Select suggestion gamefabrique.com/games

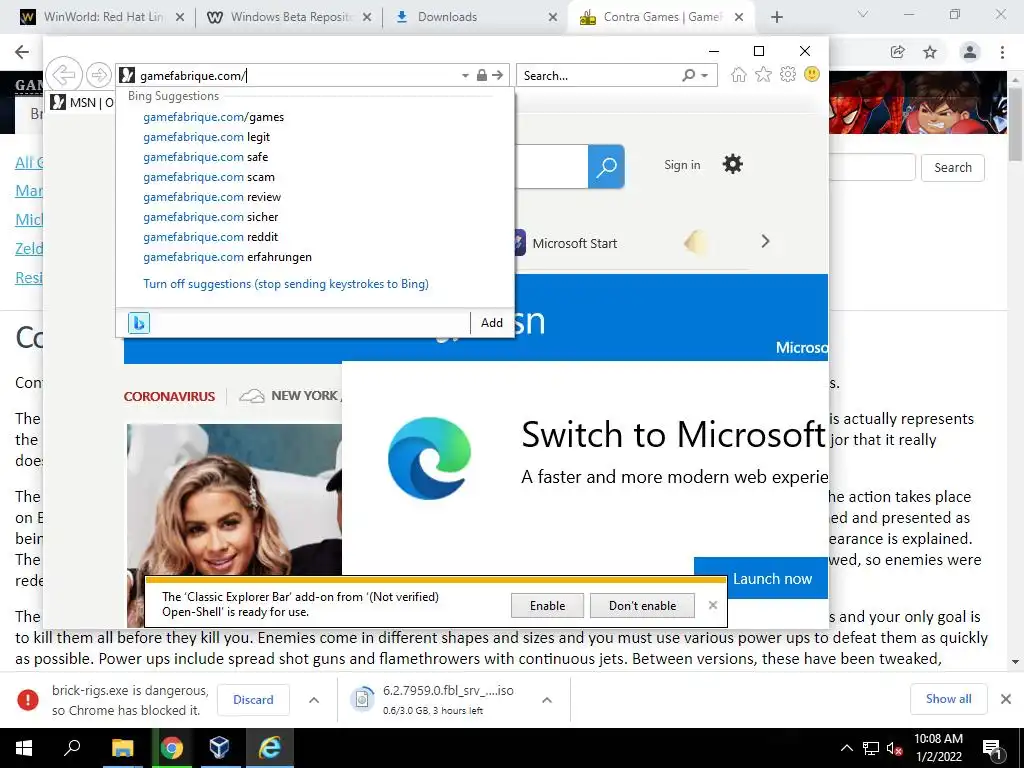click(x=214, y=117)
